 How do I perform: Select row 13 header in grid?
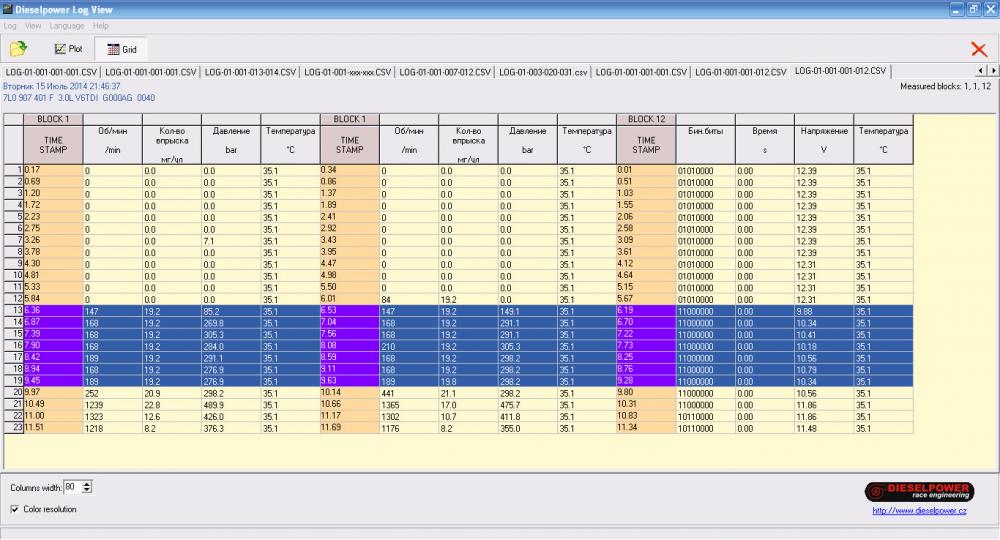tap(13, 310)
